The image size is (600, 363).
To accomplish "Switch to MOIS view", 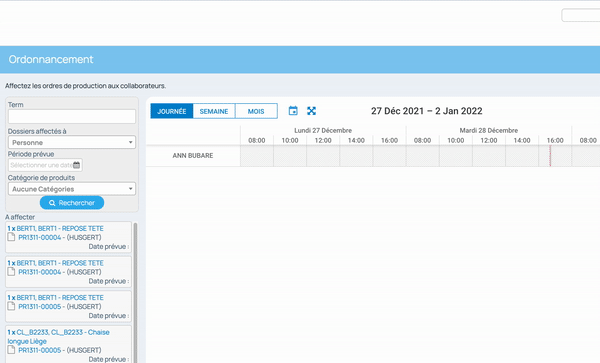I will coord(256,111).
